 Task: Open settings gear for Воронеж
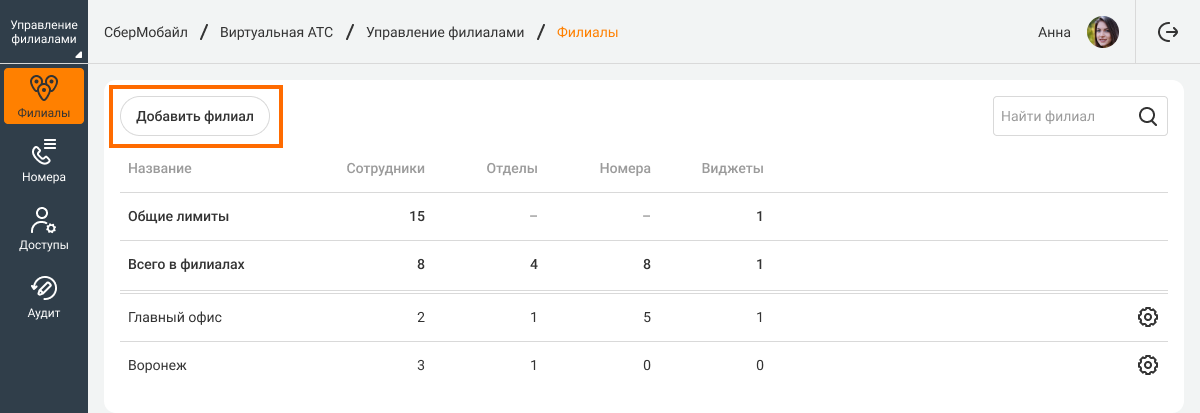[1147, 365]
